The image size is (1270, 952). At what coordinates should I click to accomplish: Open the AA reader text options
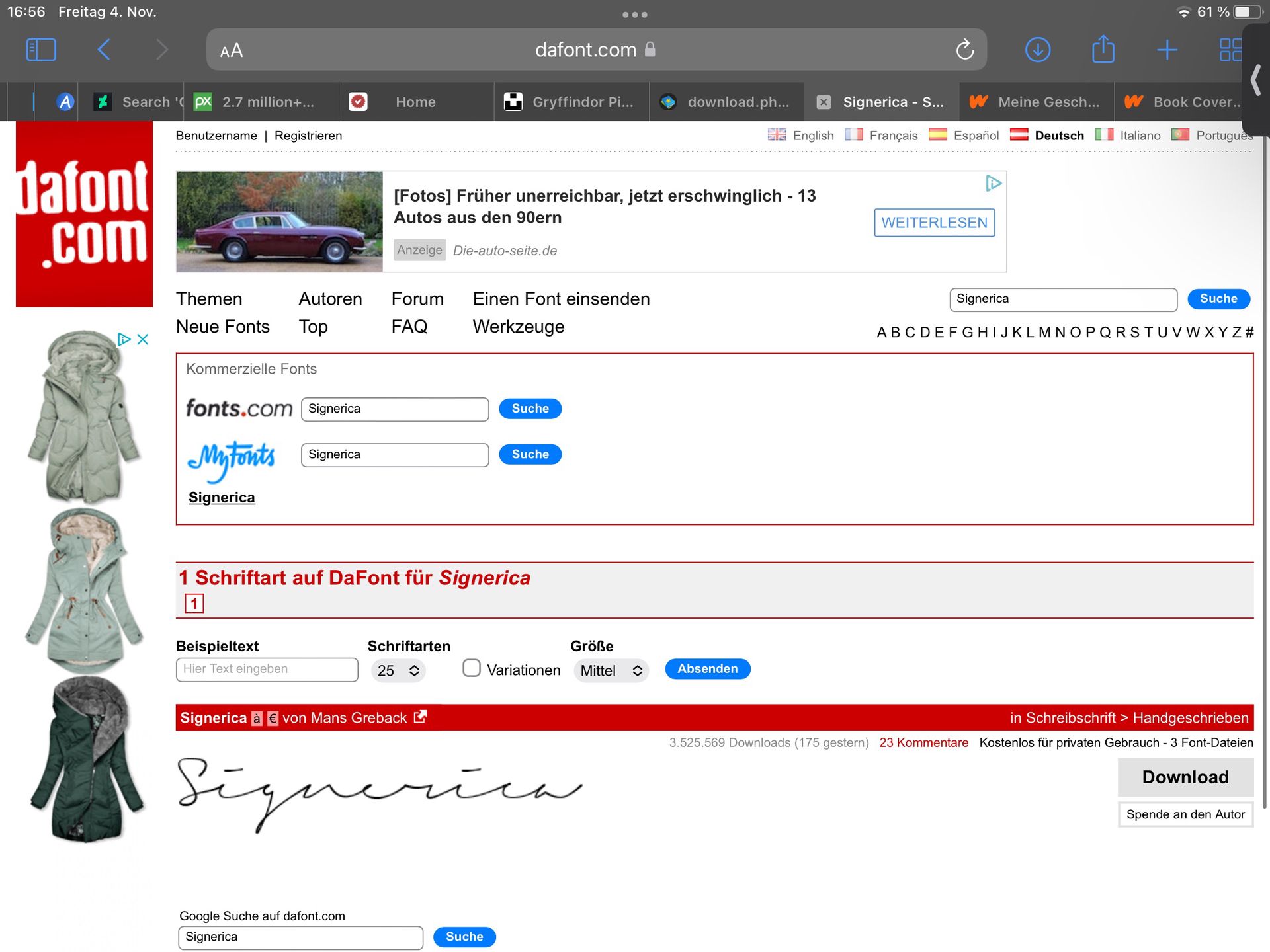point(232,50)
